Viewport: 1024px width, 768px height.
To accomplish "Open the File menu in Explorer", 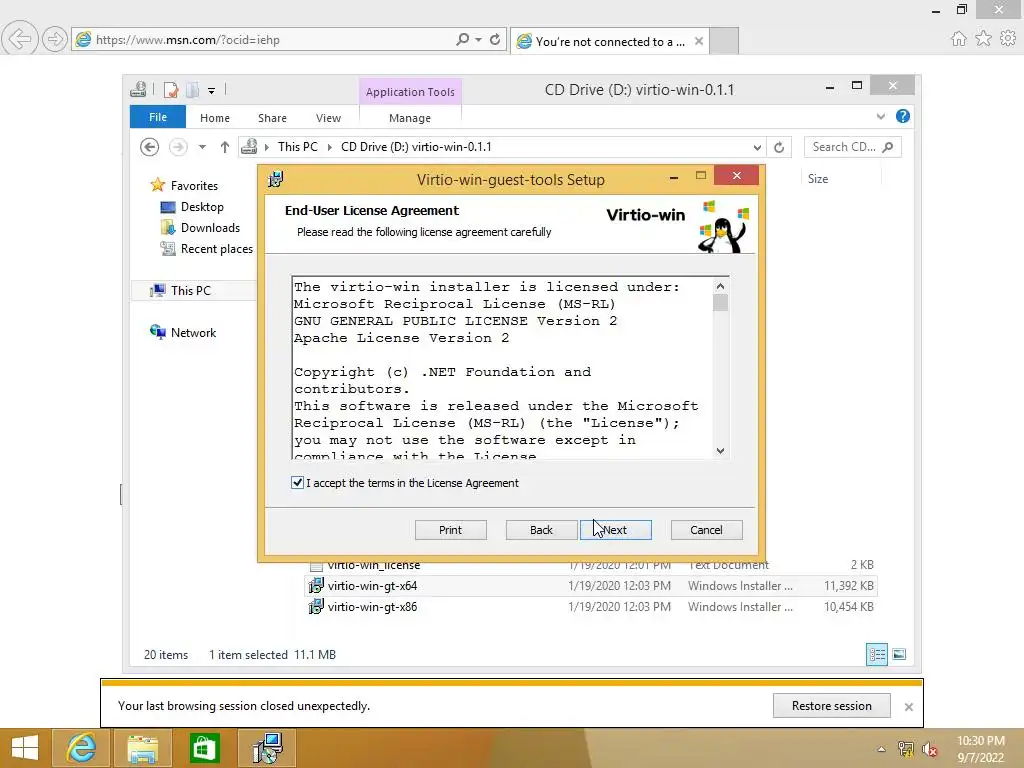I will pyautogui.click(x=158, y=117).
